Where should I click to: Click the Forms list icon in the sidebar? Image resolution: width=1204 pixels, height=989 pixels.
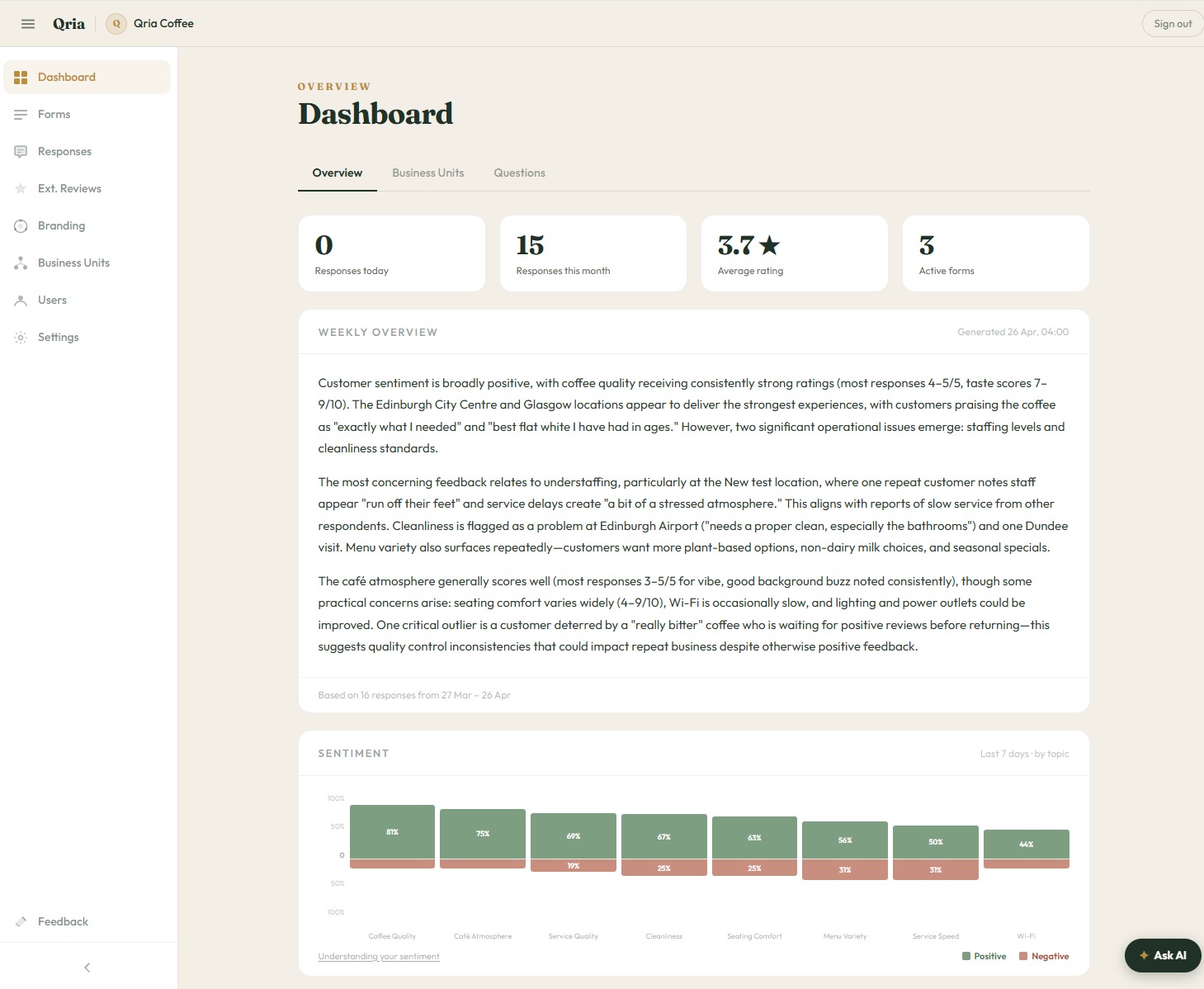21,115
